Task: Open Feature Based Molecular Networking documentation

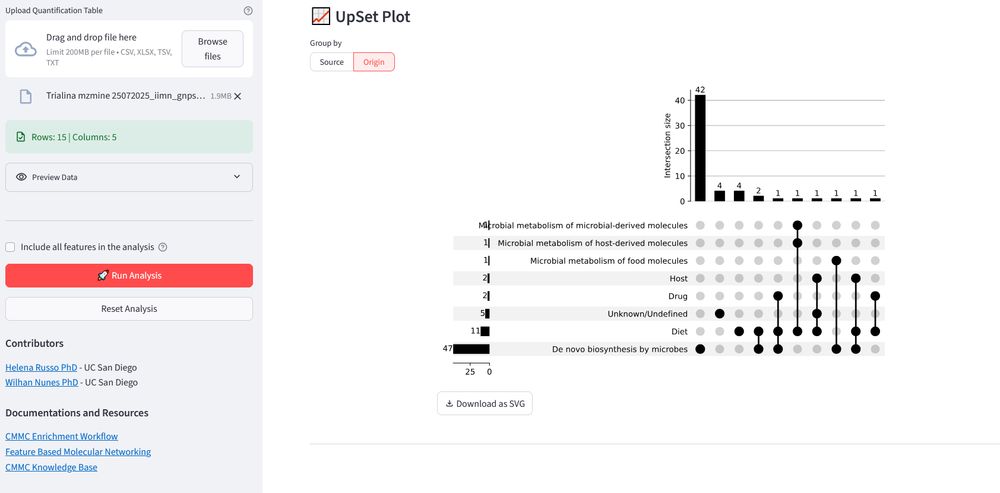Action: 78,452
